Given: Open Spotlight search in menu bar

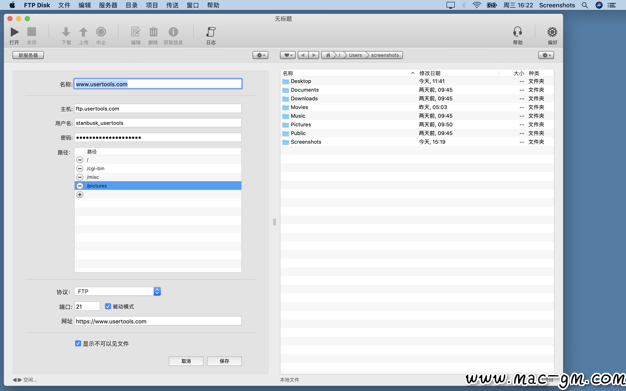Looking at the screenshot, I should tap(584, 5).
